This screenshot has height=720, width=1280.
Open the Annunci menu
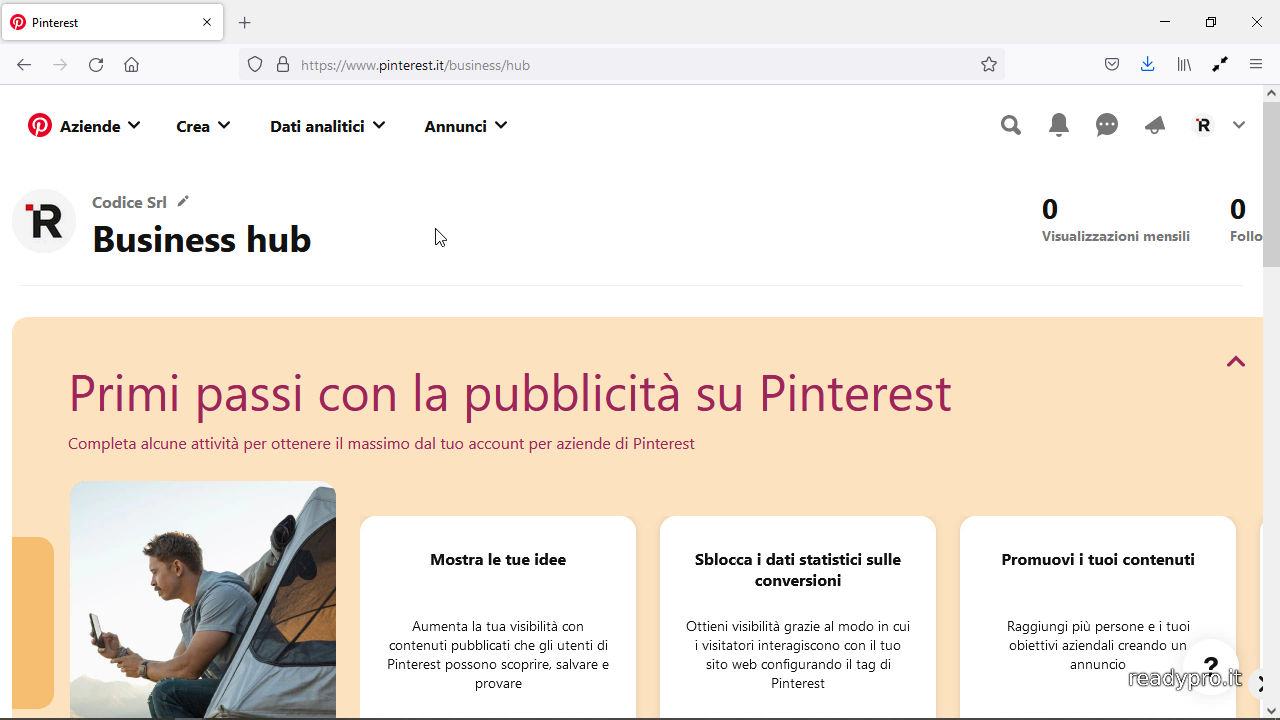[x=465, y=125]
